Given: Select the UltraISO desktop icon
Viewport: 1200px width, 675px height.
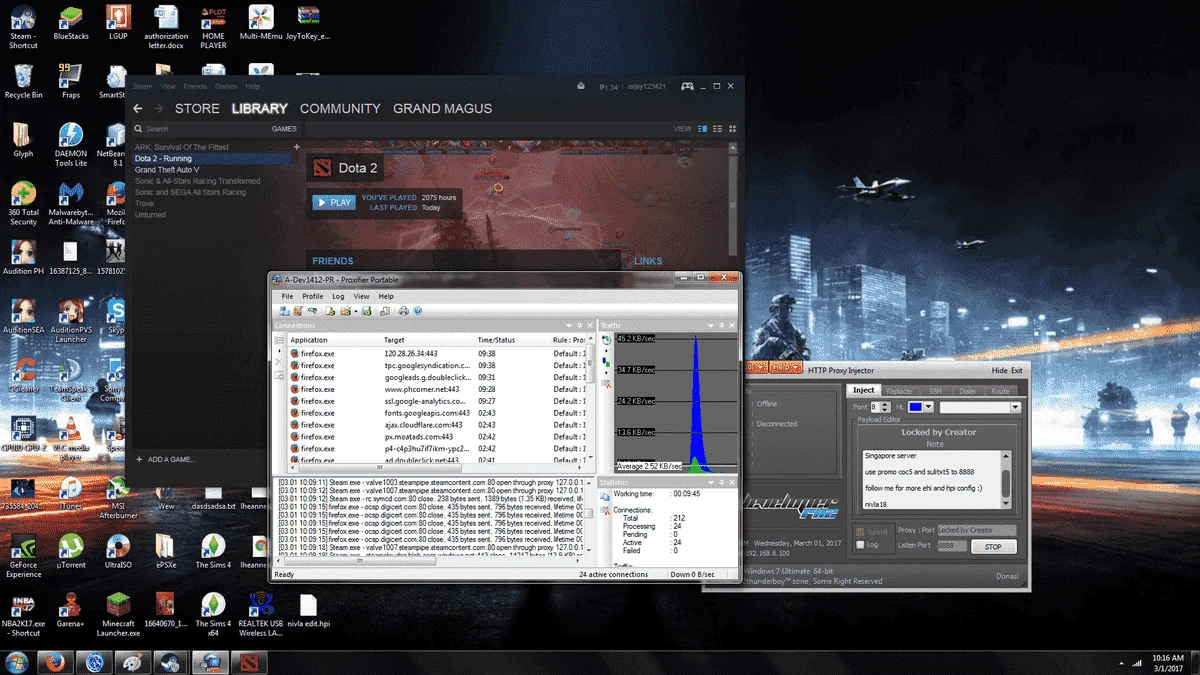Looking at the screenshot, I should (118, 552).
